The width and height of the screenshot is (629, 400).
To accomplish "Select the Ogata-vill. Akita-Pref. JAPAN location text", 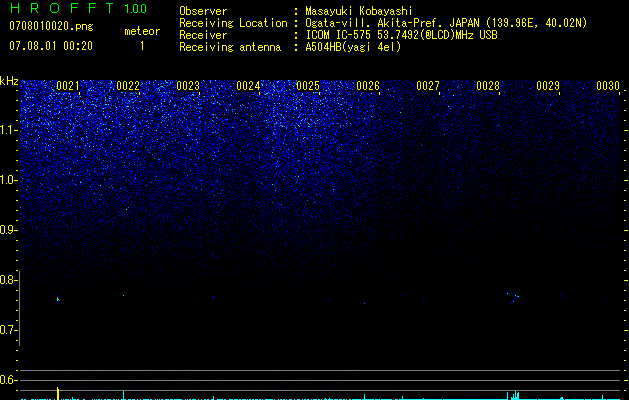I will [446, 23].
